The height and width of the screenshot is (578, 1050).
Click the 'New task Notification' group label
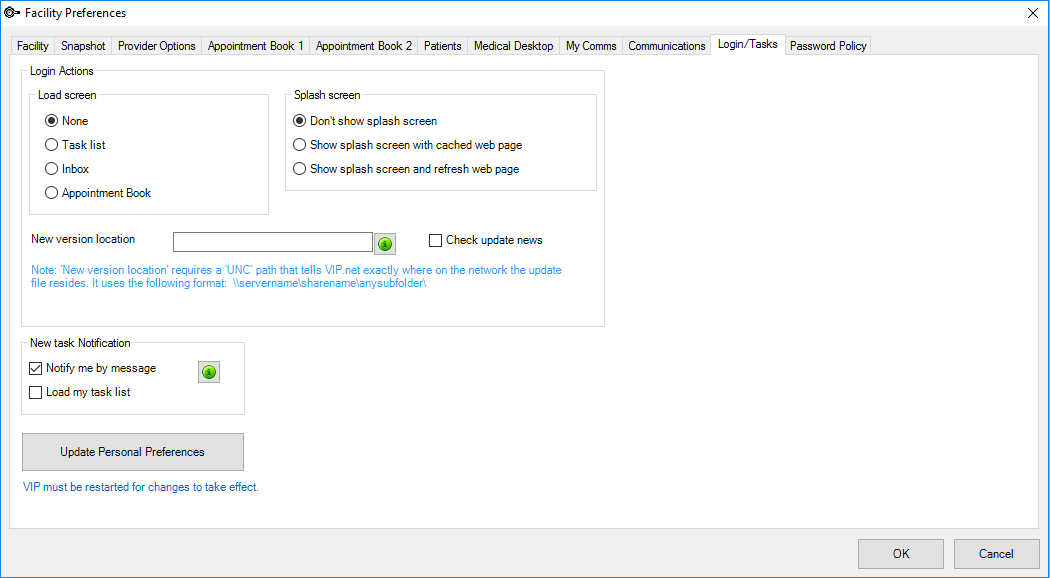pyautogui.click(x=80, y=343)
